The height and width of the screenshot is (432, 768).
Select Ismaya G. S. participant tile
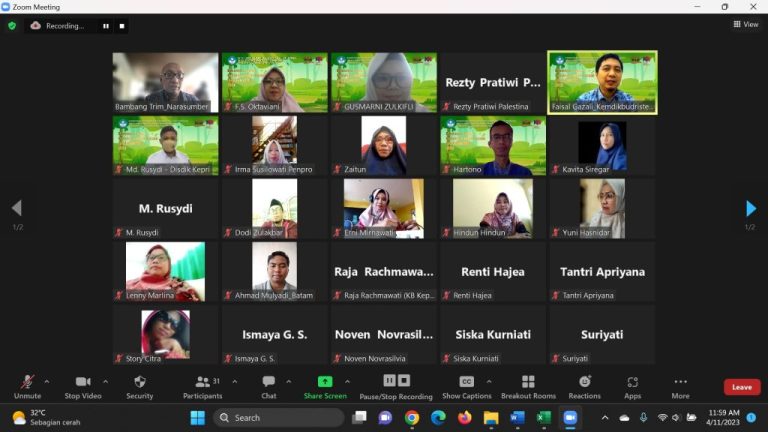(x=275, y=335)
